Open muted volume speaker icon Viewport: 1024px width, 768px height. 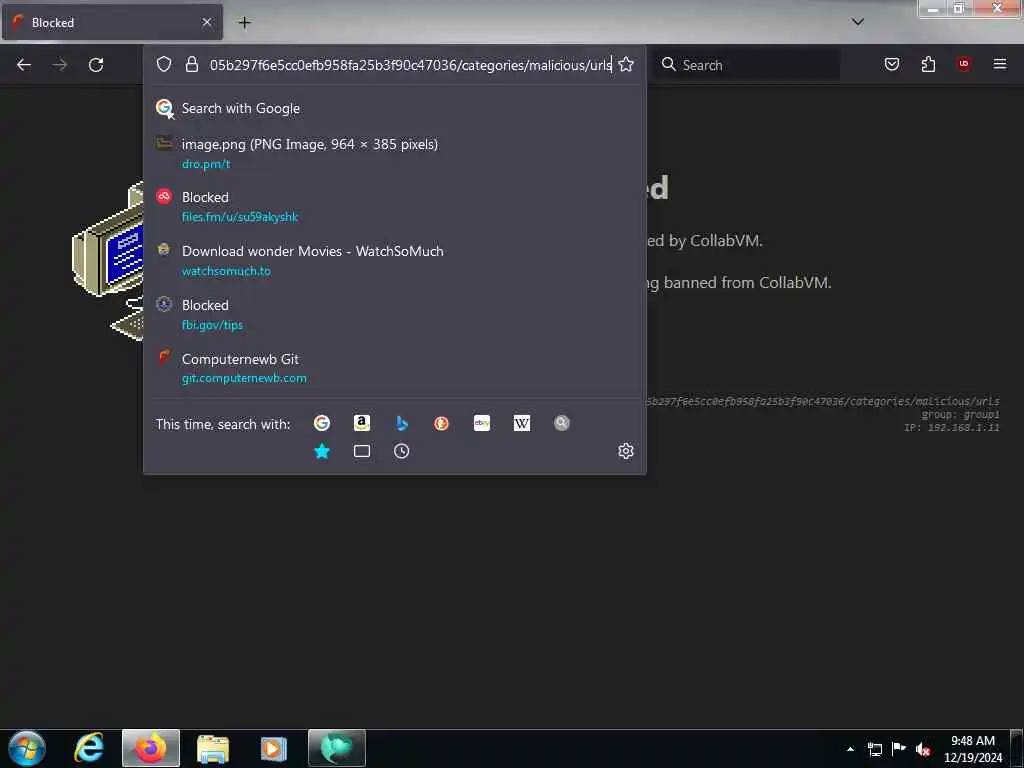923,749
